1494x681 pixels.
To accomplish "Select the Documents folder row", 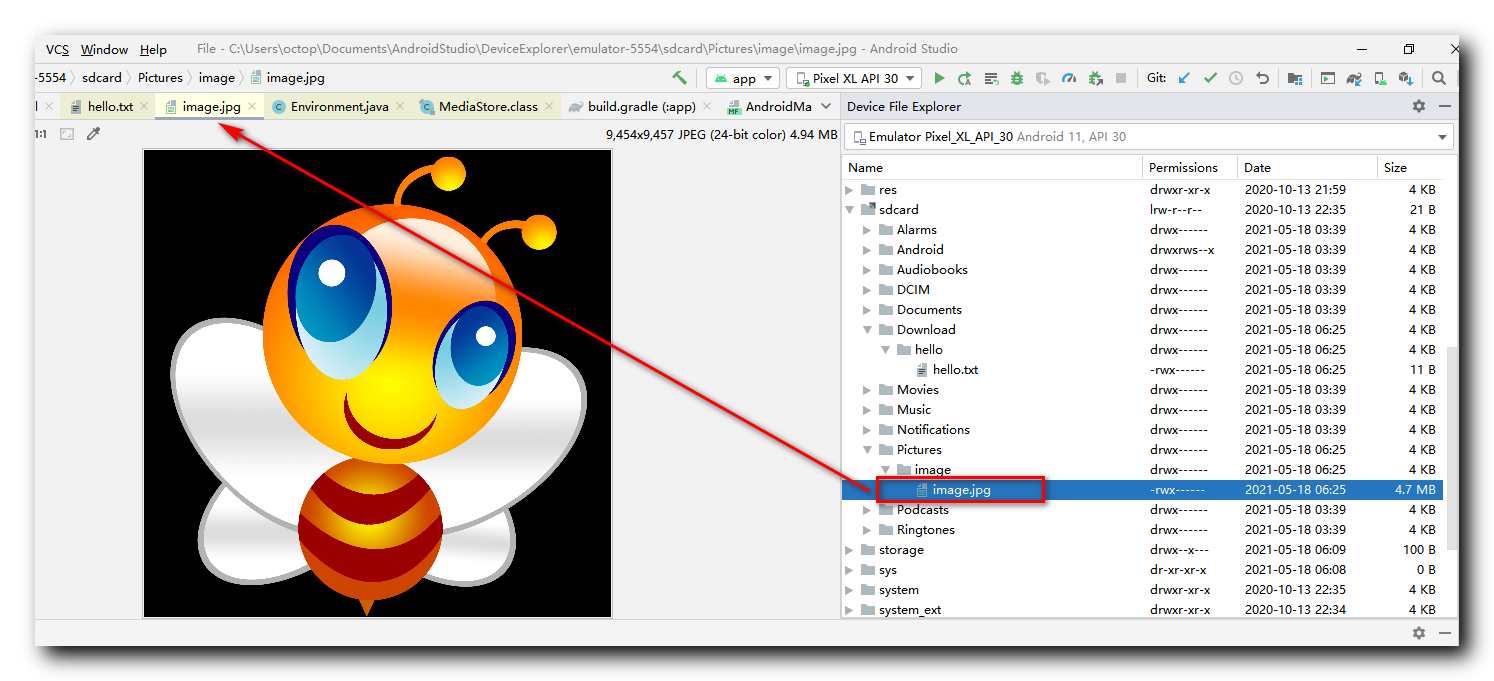I will (x=1142, y=310).
